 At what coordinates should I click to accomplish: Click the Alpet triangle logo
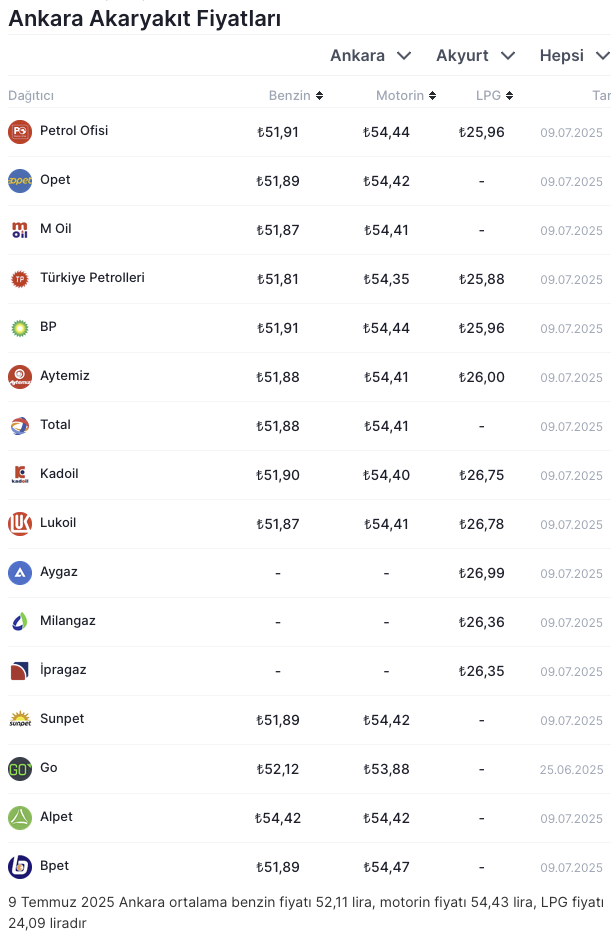tap(20, 818)
